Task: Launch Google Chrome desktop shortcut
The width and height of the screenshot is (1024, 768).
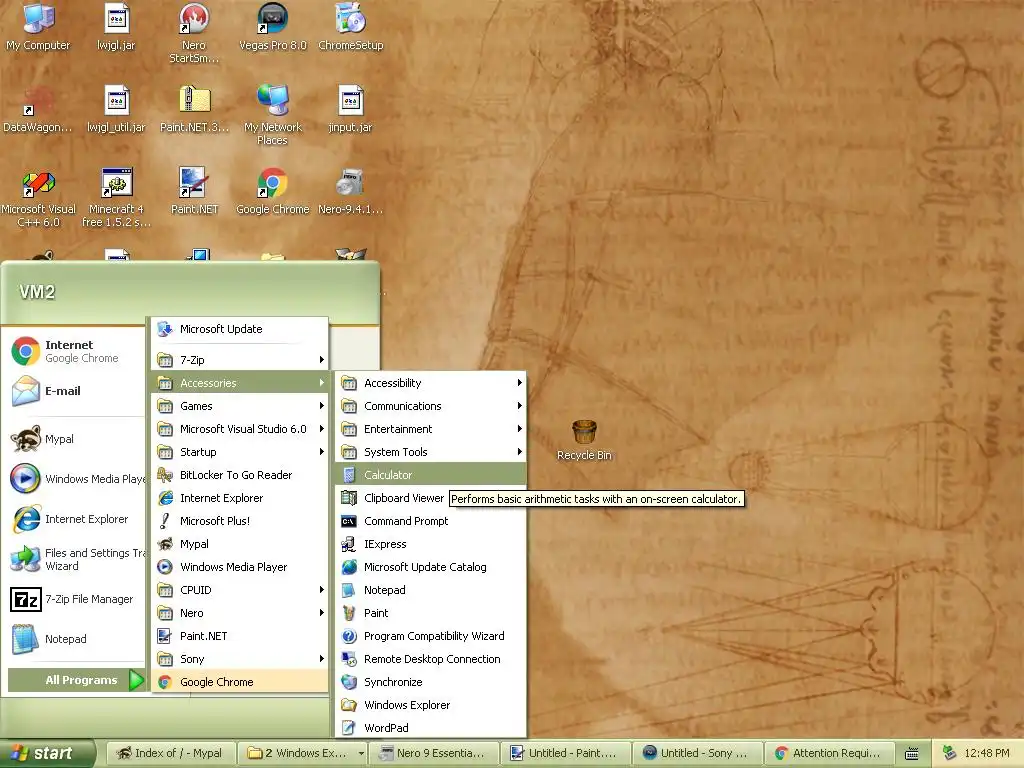Action: (272, 191)
